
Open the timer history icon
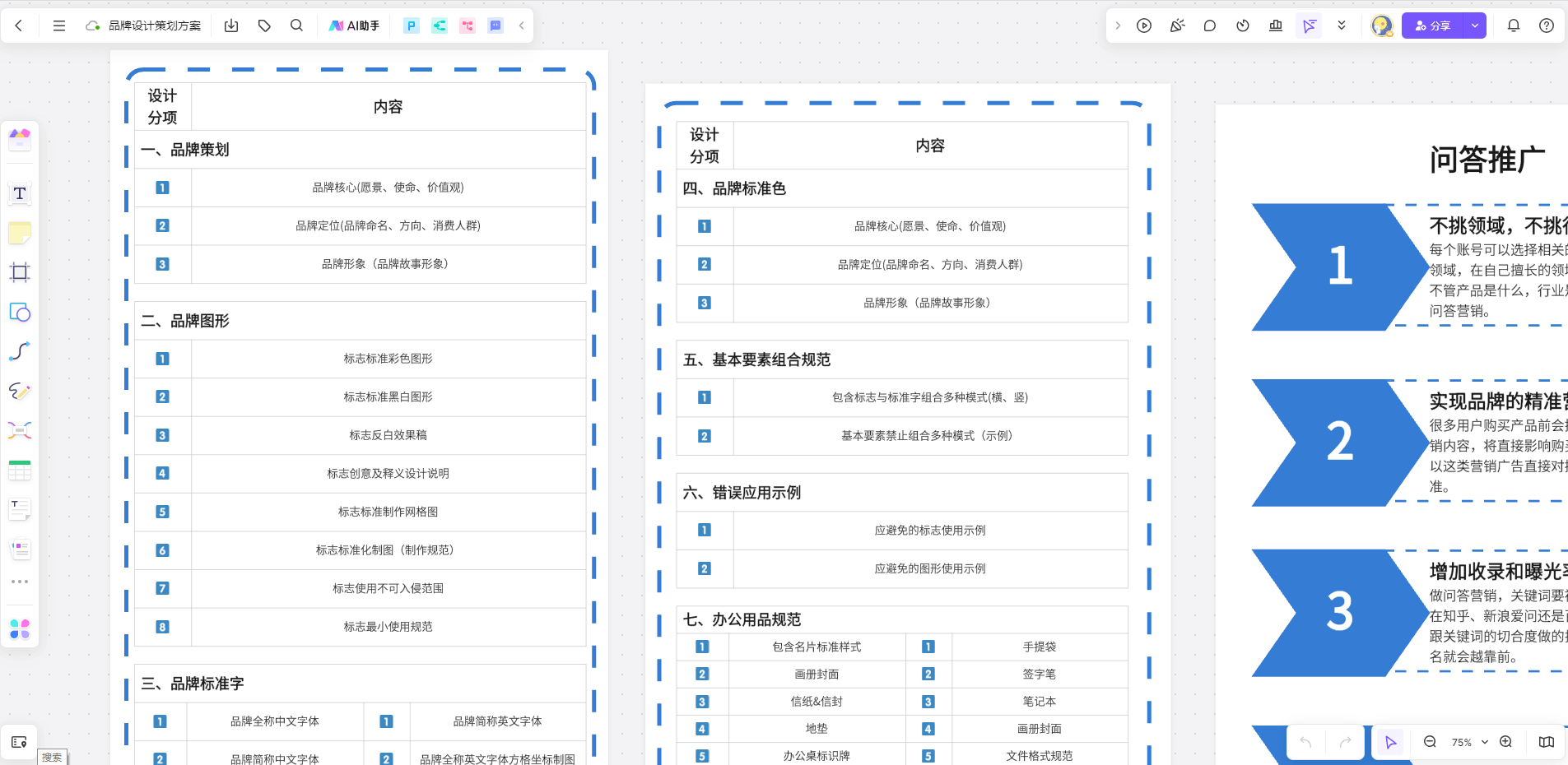click(x=1243, y=25)
